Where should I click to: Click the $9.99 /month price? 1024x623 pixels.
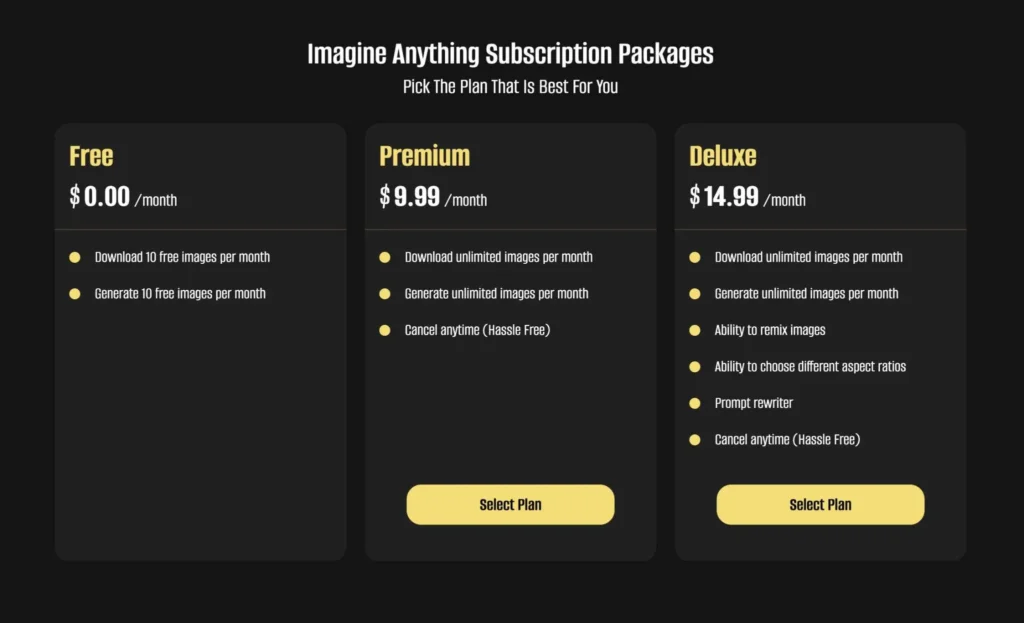pos(433,197)
